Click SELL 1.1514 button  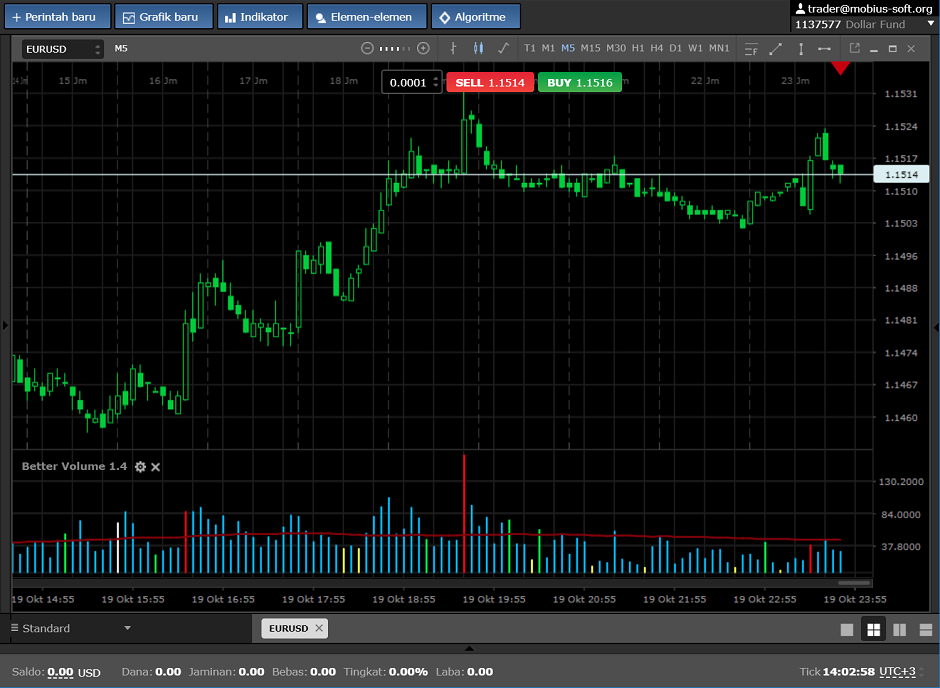[x=490, y=83]
